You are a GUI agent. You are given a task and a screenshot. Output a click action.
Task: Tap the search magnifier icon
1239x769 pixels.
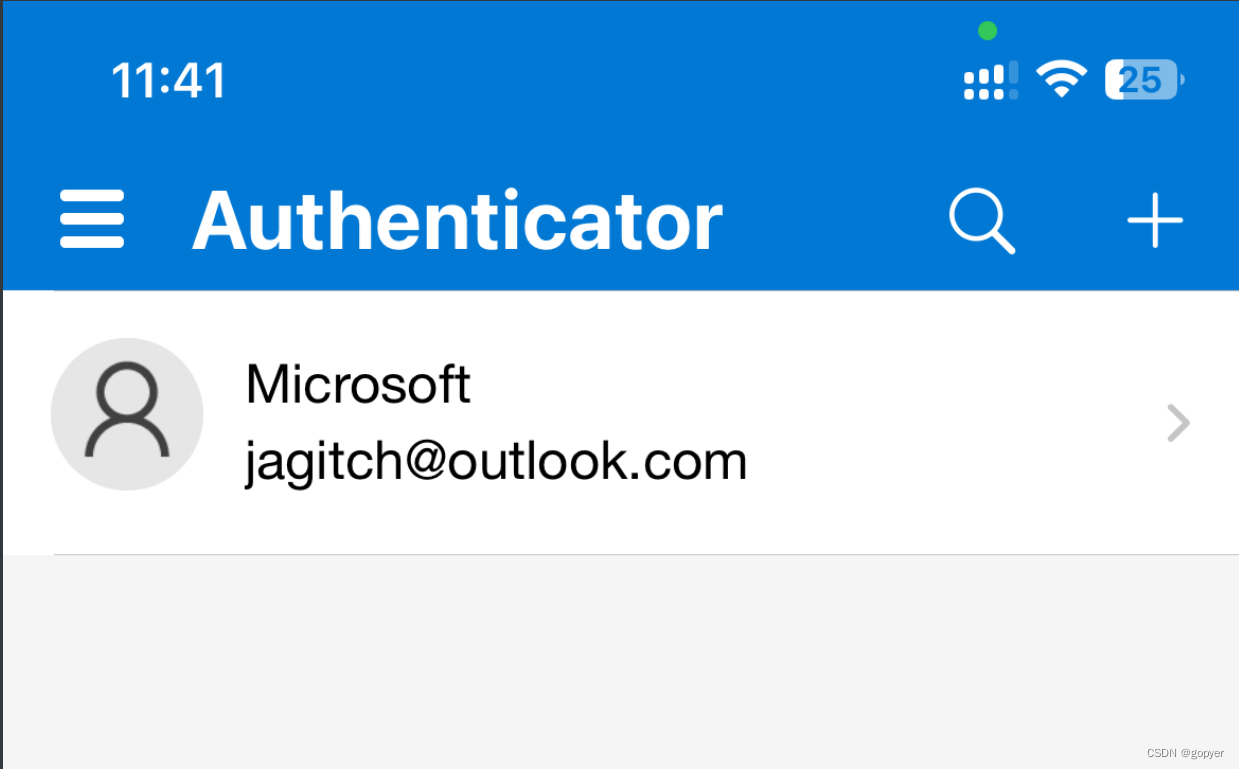tap(982, 221)
